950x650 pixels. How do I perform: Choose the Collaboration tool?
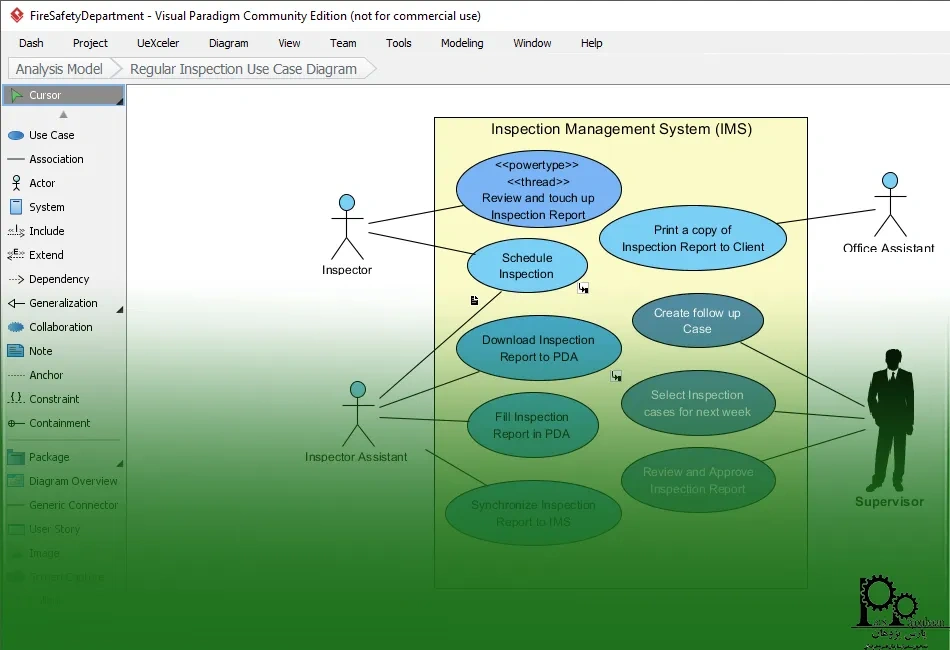16,327
